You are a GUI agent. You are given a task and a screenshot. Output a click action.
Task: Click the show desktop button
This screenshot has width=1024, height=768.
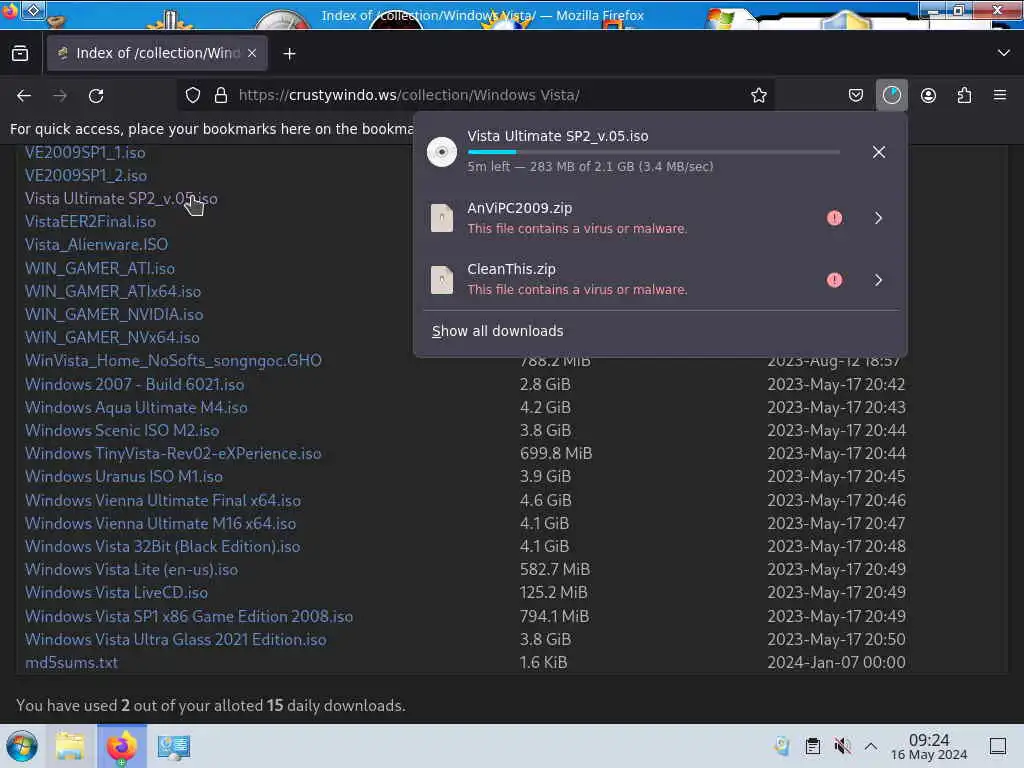[998, 746]
